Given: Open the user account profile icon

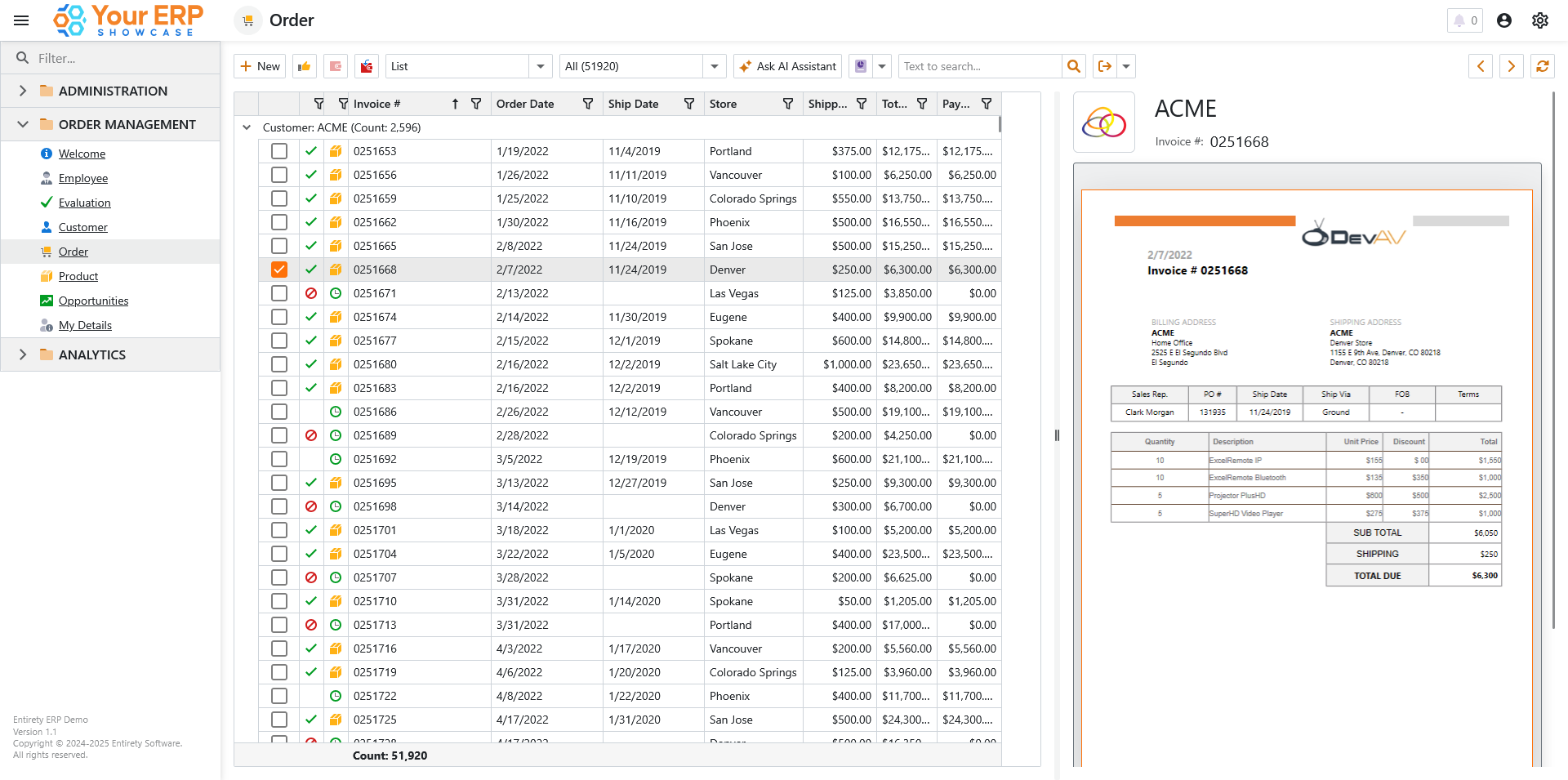Looking at the screenshot, I should 1503,20.
